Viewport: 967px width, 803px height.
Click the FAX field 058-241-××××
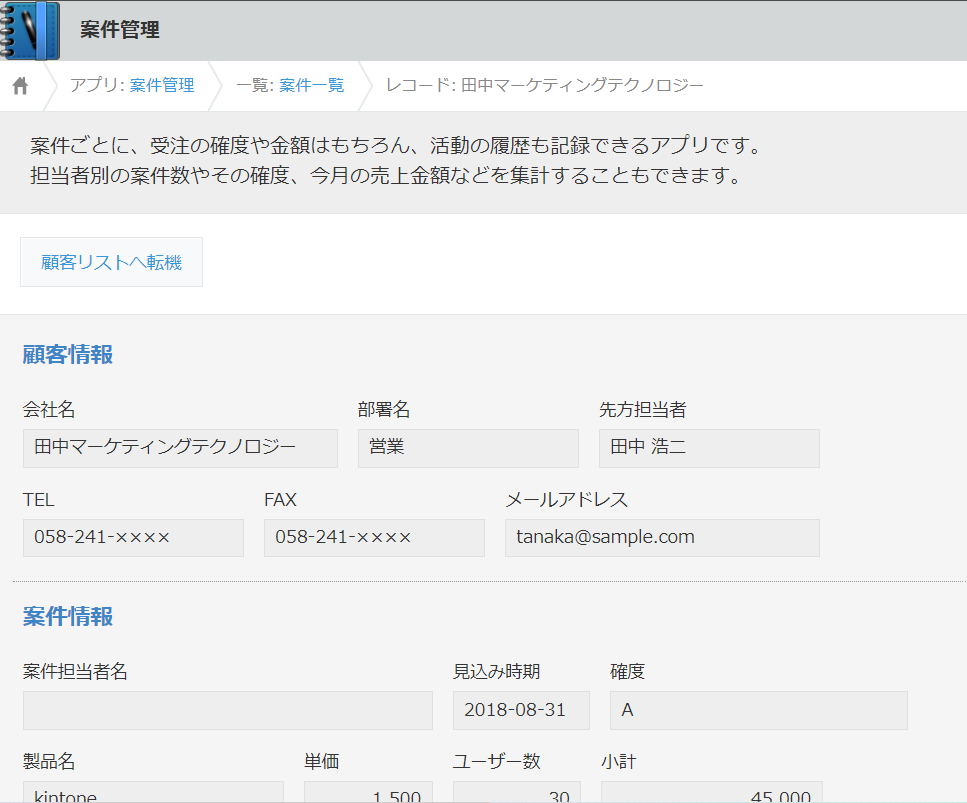coord(374,538)
